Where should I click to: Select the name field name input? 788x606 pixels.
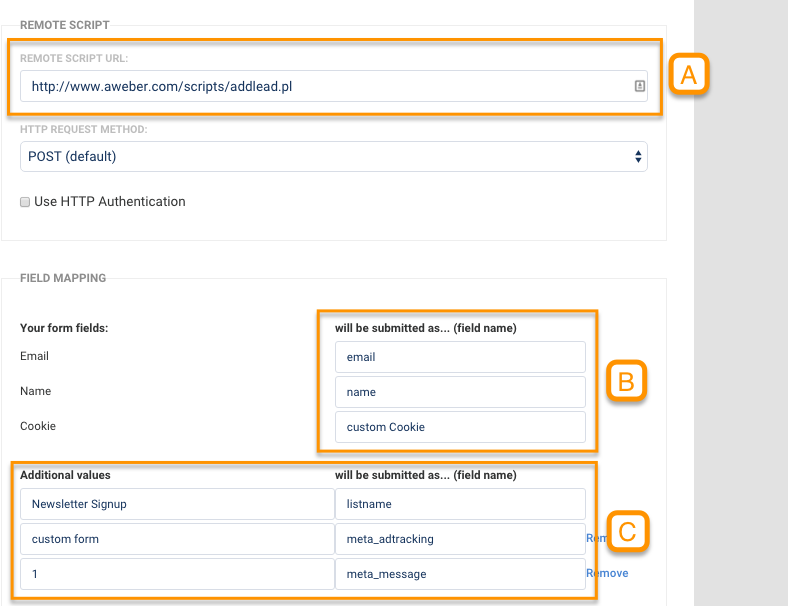[460, 392]
